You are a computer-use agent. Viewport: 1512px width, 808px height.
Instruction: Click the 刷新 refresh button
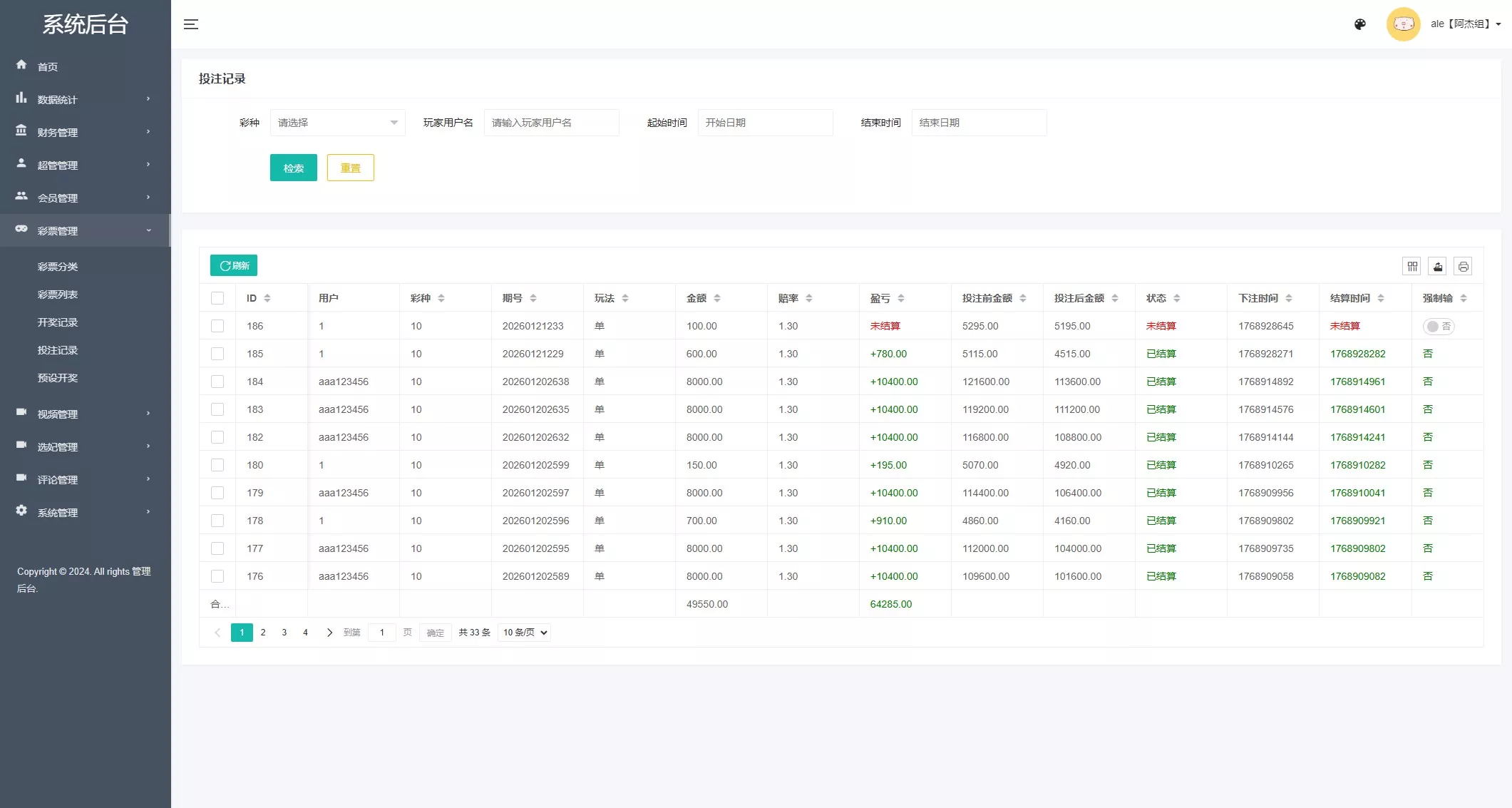(x=234, y=265)
